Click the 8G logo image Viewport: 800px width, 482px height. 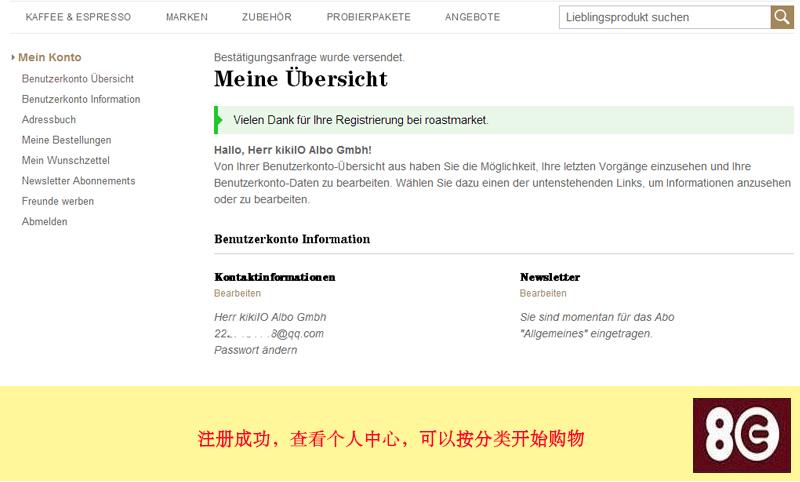741,435
